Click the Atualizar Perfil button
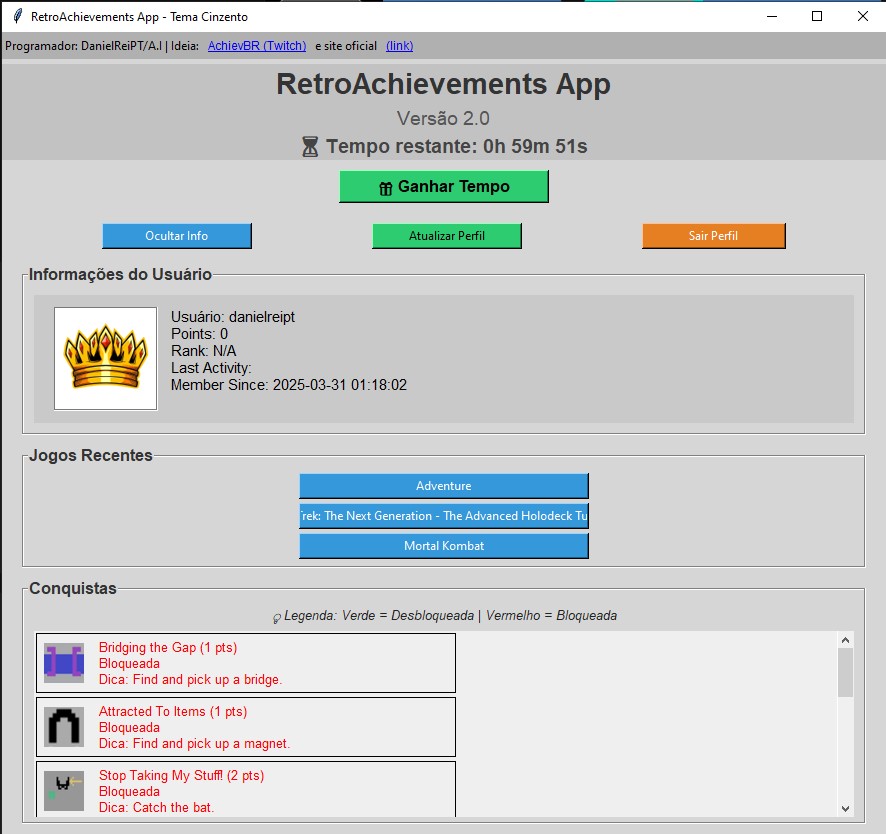This screenshot has width=886, height=834. 446,236
